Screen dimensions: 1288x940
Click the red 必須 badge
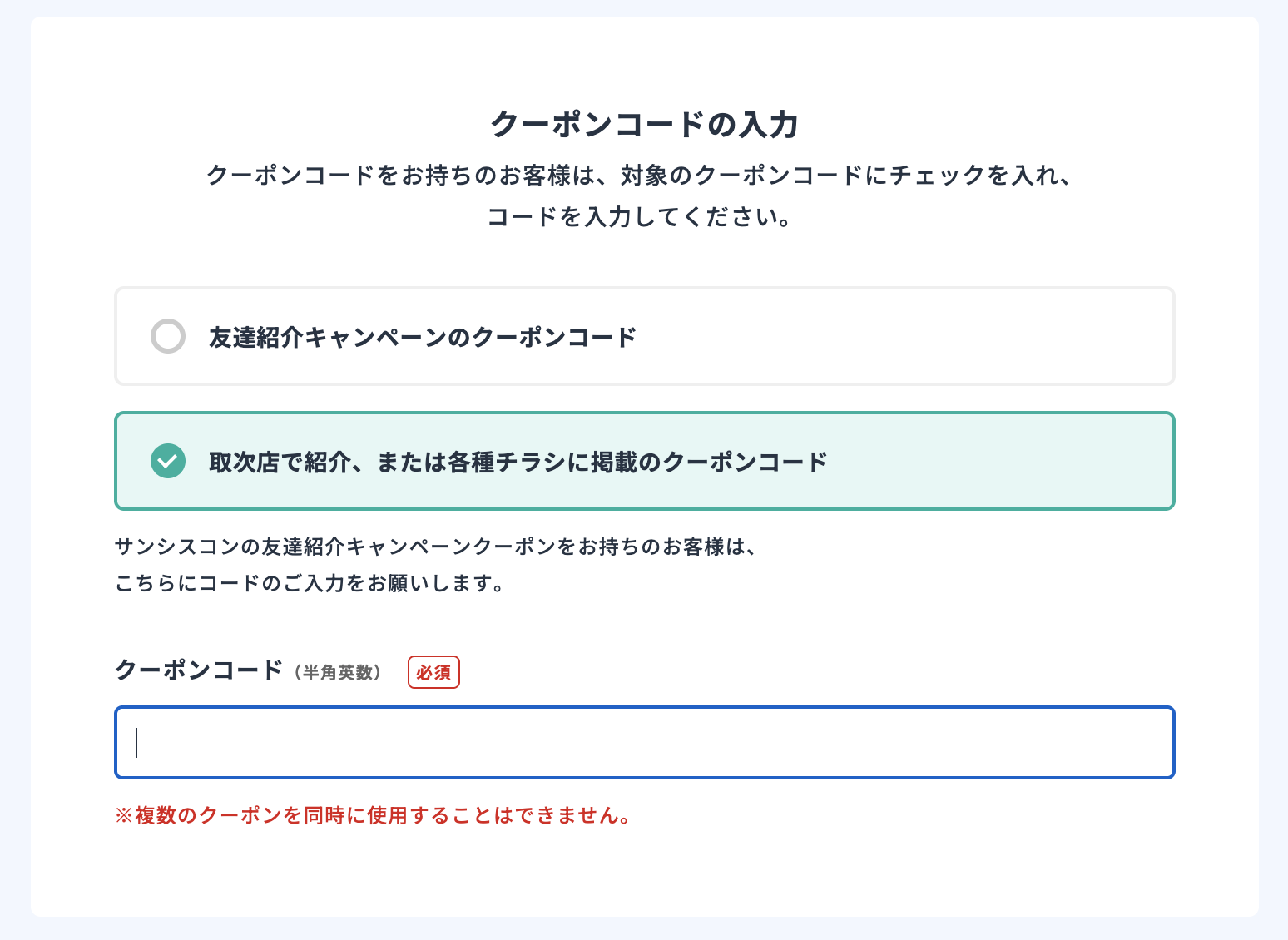point(433,672)
